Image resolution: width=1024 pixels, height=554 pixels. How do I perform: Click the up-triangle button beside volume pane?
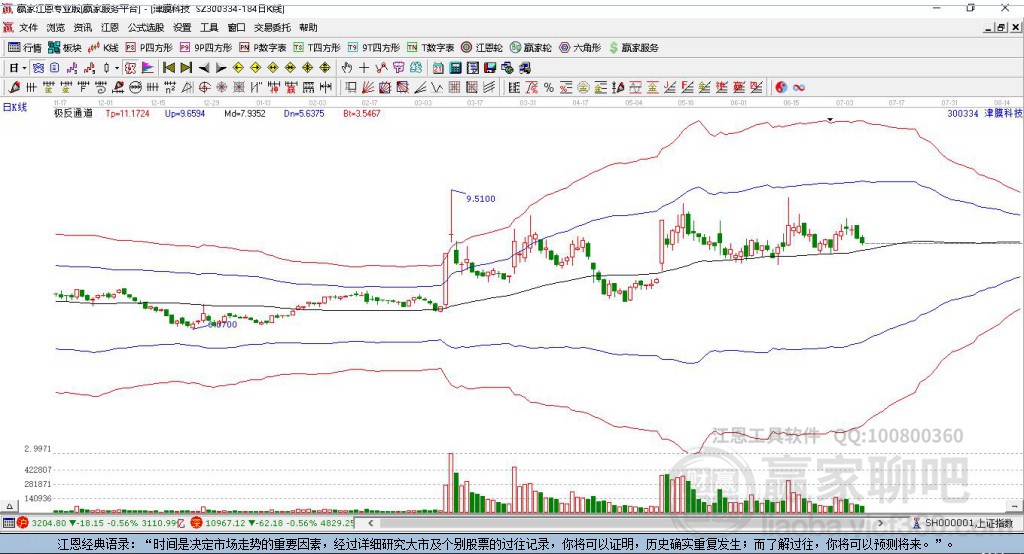tap(9, 506)
